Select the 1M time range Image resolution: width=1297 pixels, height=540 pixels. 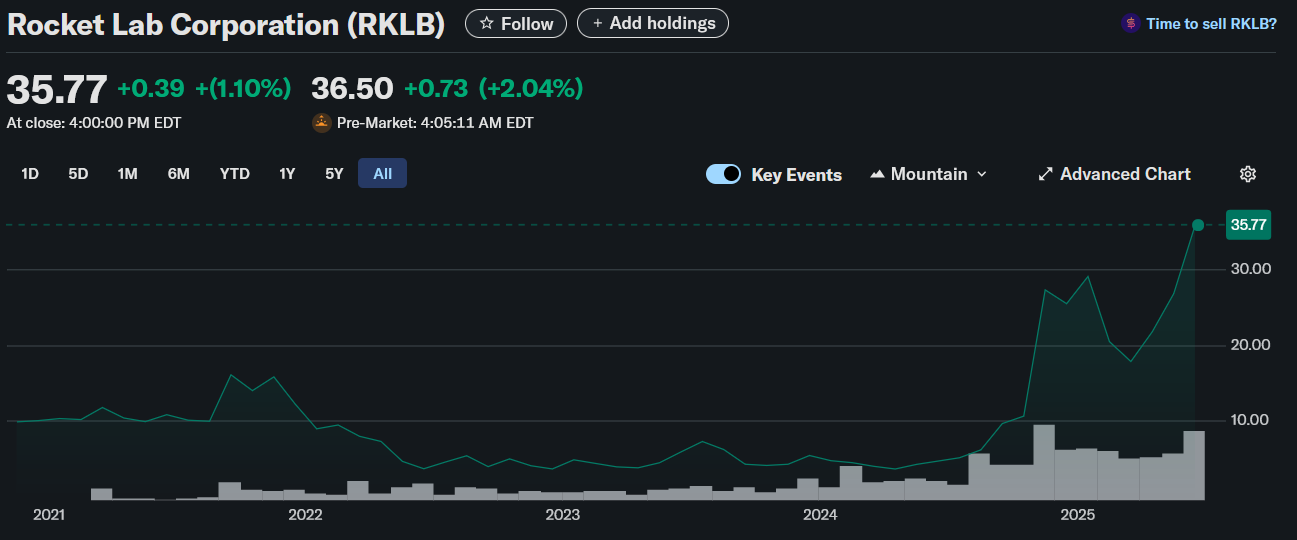click(127, 174)
